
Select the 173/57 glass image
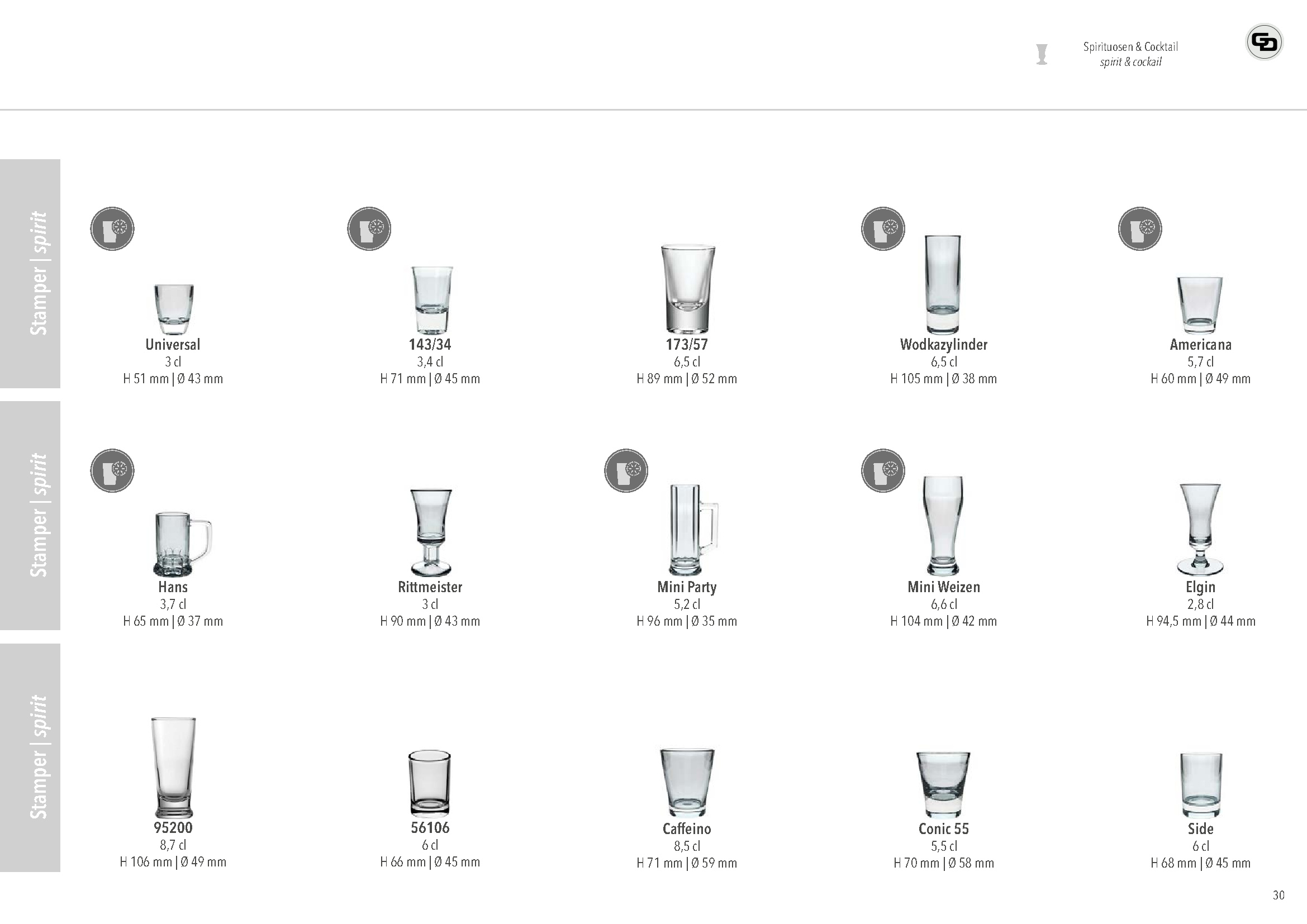tap(688, 289)
